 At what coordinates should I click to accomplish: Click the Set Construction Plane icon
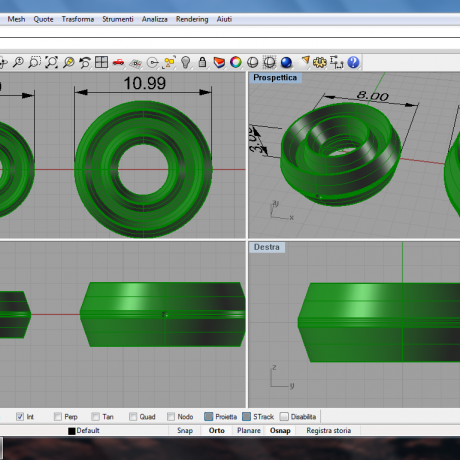[x=135, y=62]
